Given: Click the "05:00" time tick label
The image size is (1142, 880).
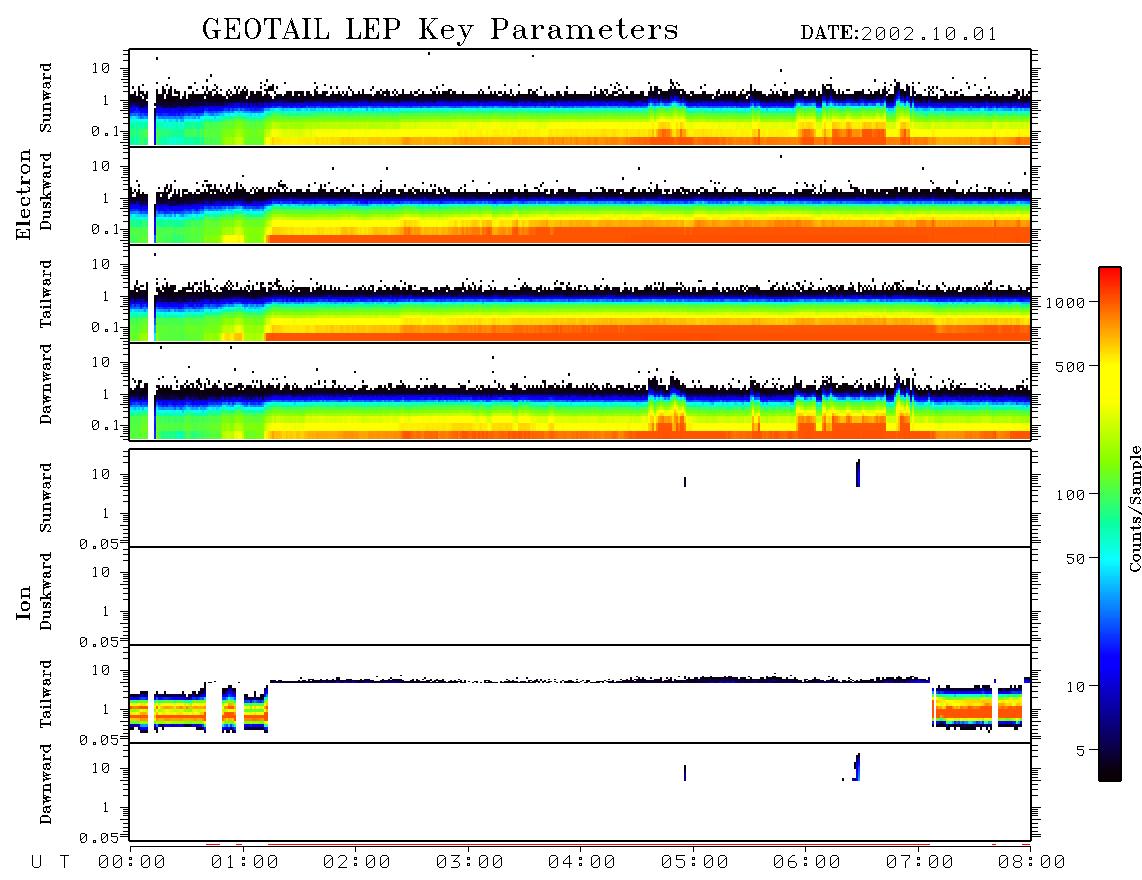Looking at the screenshot, I should pos(695,863).
